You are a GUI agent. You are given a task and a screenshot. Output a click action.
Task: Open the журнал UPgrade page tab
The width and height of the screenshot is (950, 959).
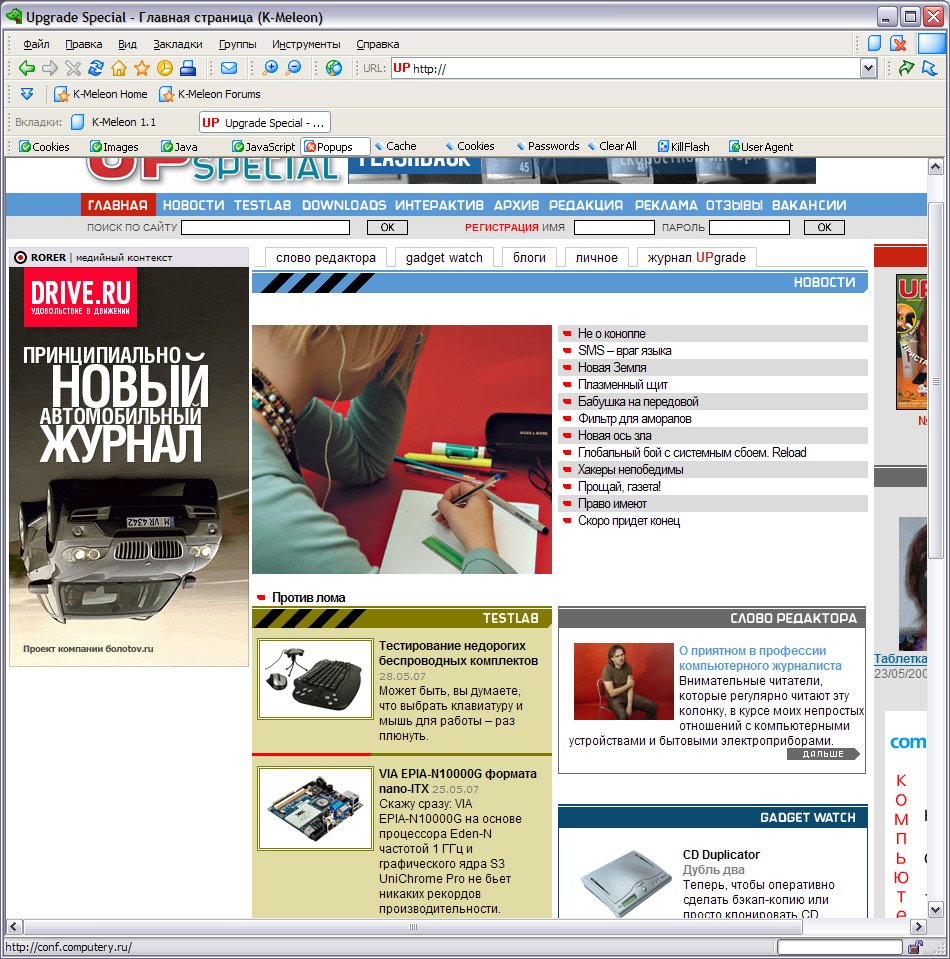tap(696, 257)
